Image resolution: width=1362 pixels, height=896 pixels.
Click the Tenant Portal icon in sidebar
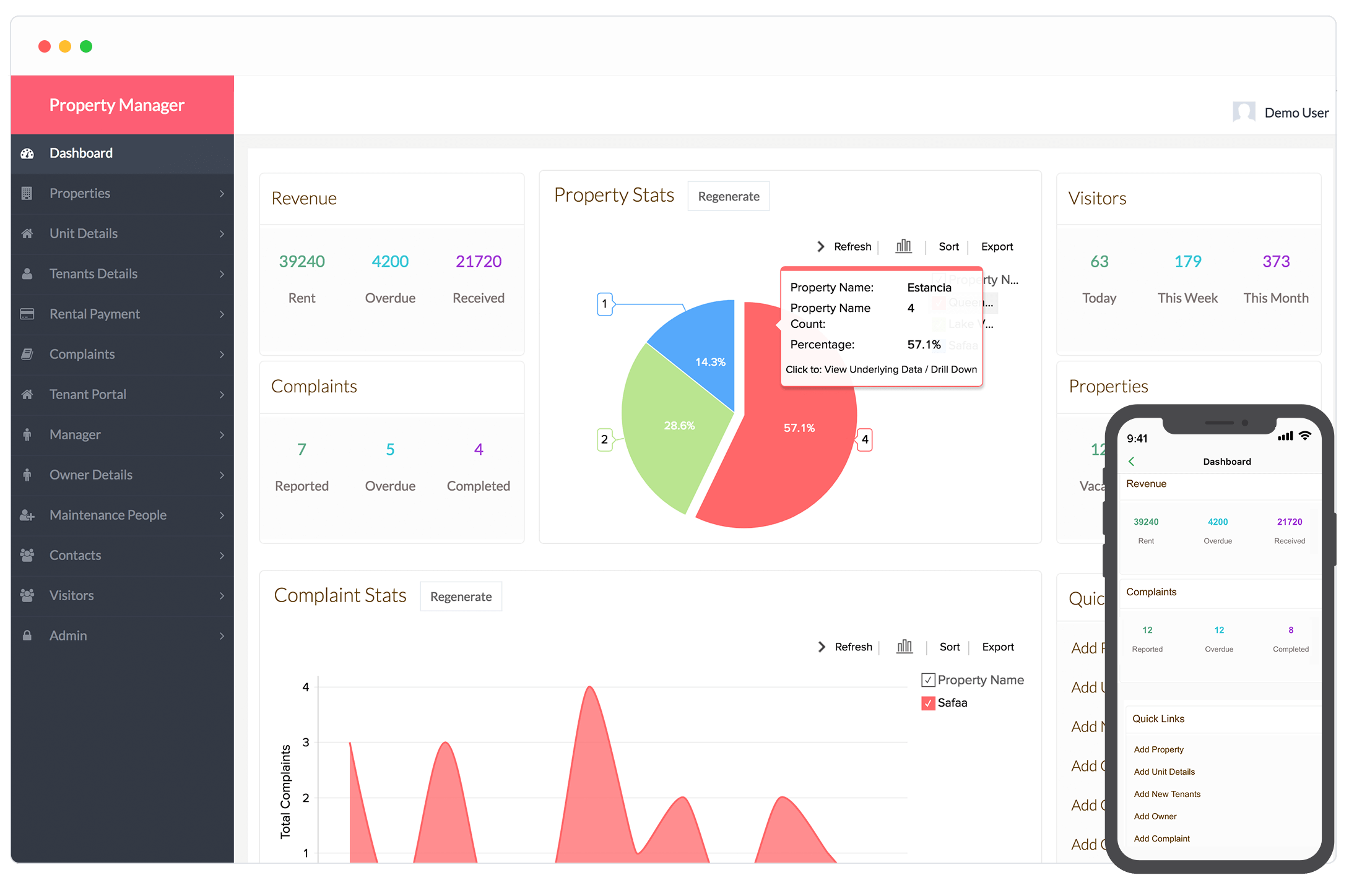[26, 394]
